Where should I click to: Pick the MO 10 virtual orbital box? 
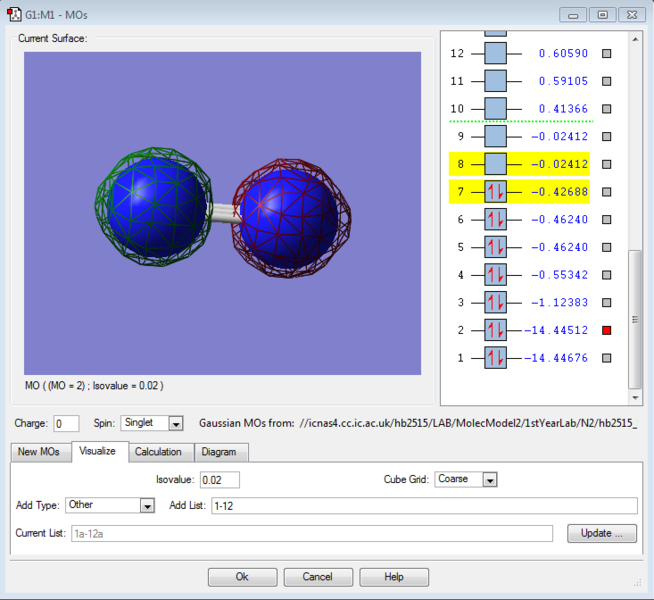[496, 108]
